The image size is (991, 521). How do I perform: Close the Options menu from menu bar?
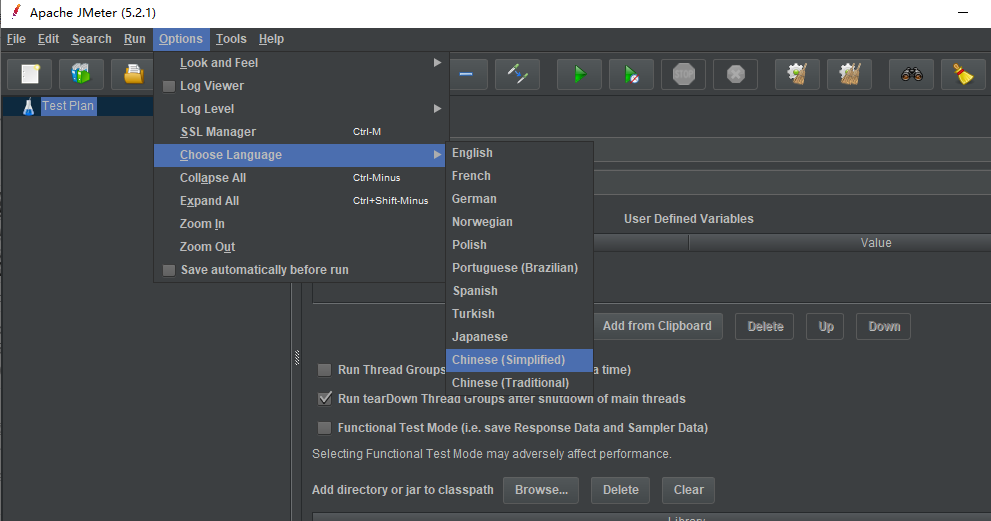point(181,39)
